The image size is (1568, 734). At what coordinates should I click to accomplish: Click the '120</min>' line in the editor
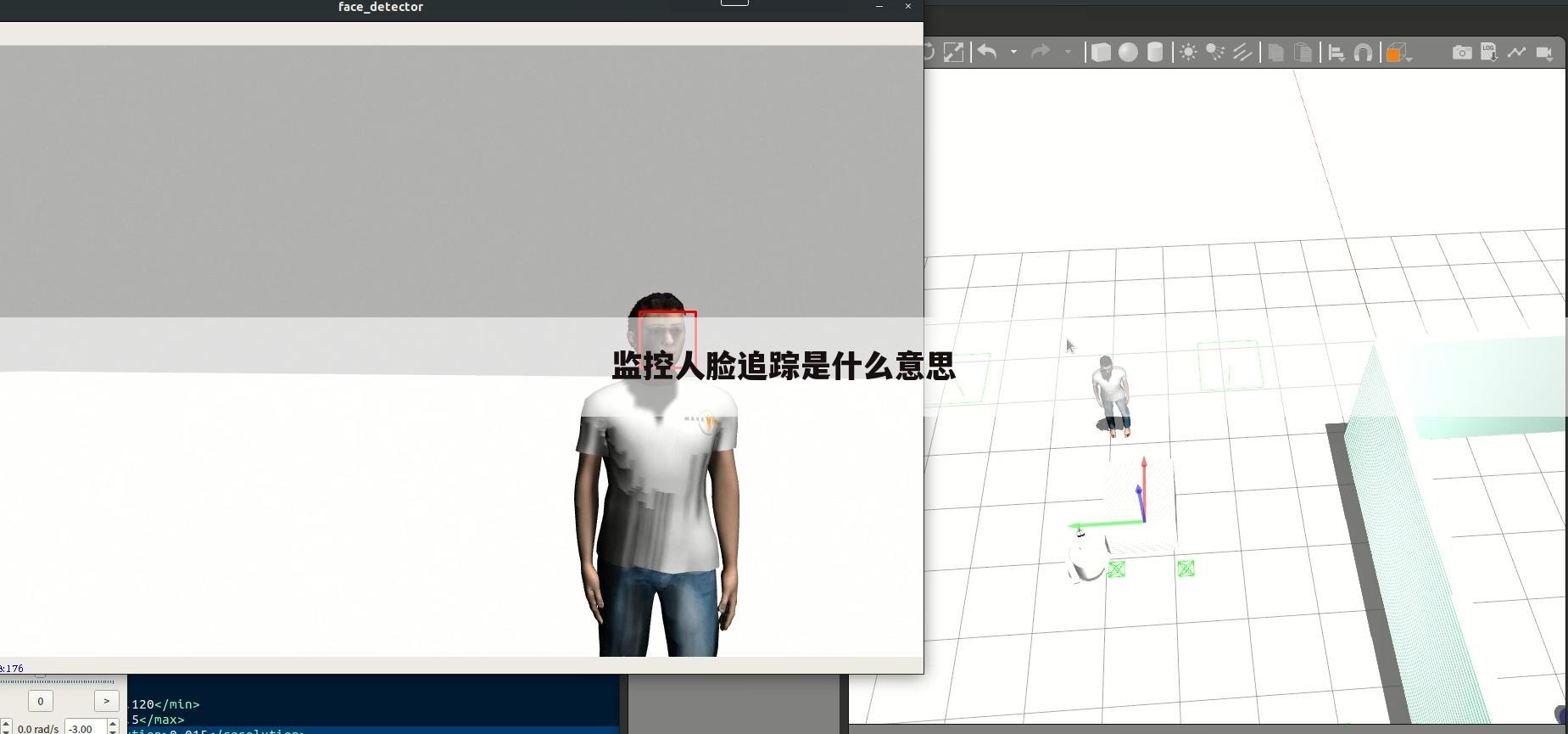coord(165,704)
